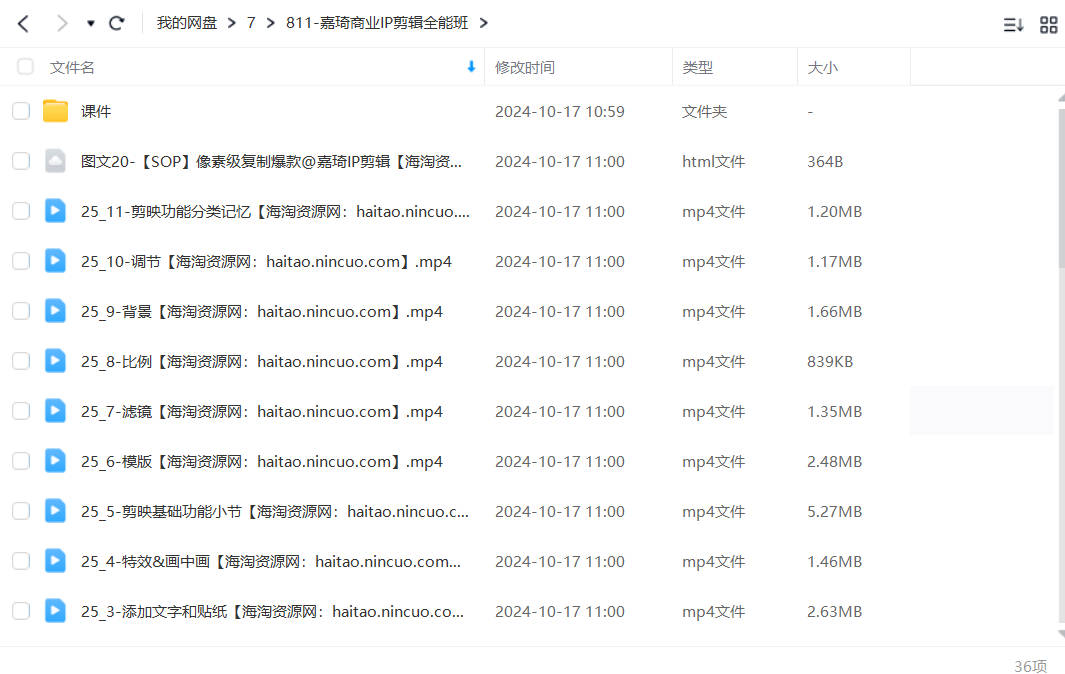
Task: Open the 课件 folder name
Action: (x=96, y=111)
